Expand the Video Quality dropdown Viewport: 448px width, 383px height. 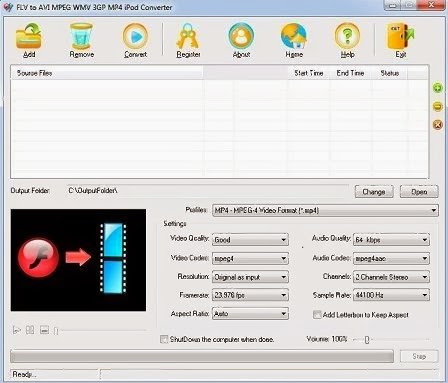250,240
